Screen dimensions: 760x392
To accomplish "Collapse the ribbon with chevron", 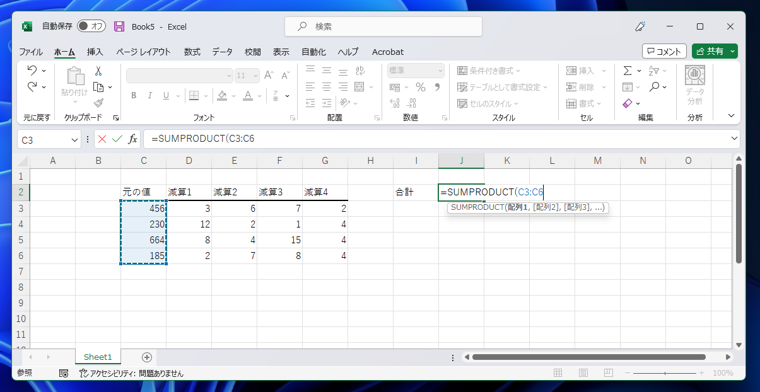I will 731,116.
